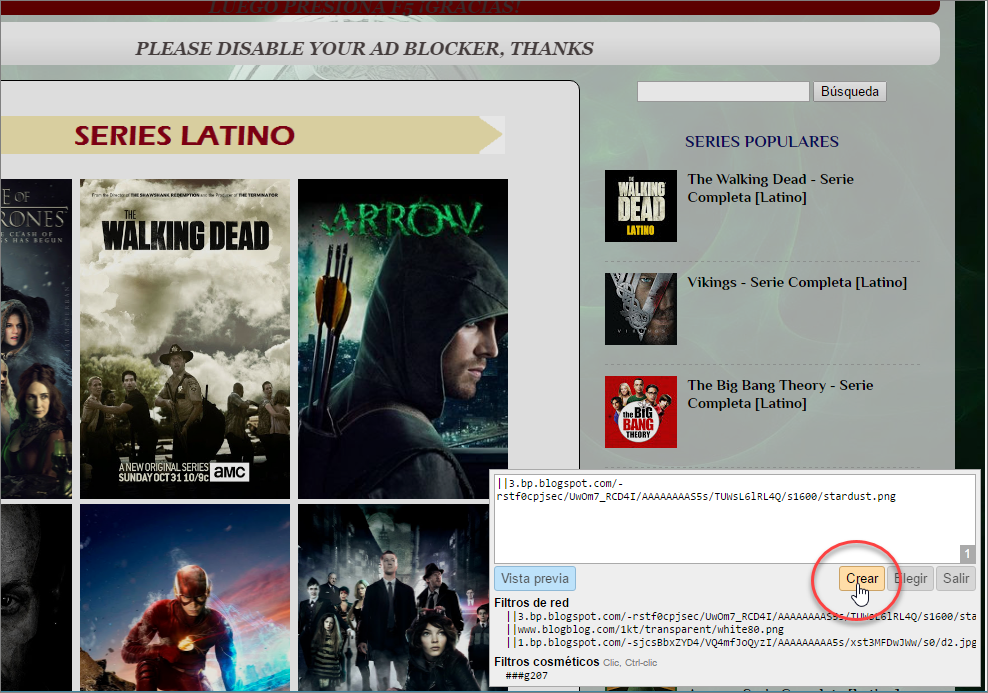Click the filter count badge showing 1
988x693 pixels.
(967, 554)
